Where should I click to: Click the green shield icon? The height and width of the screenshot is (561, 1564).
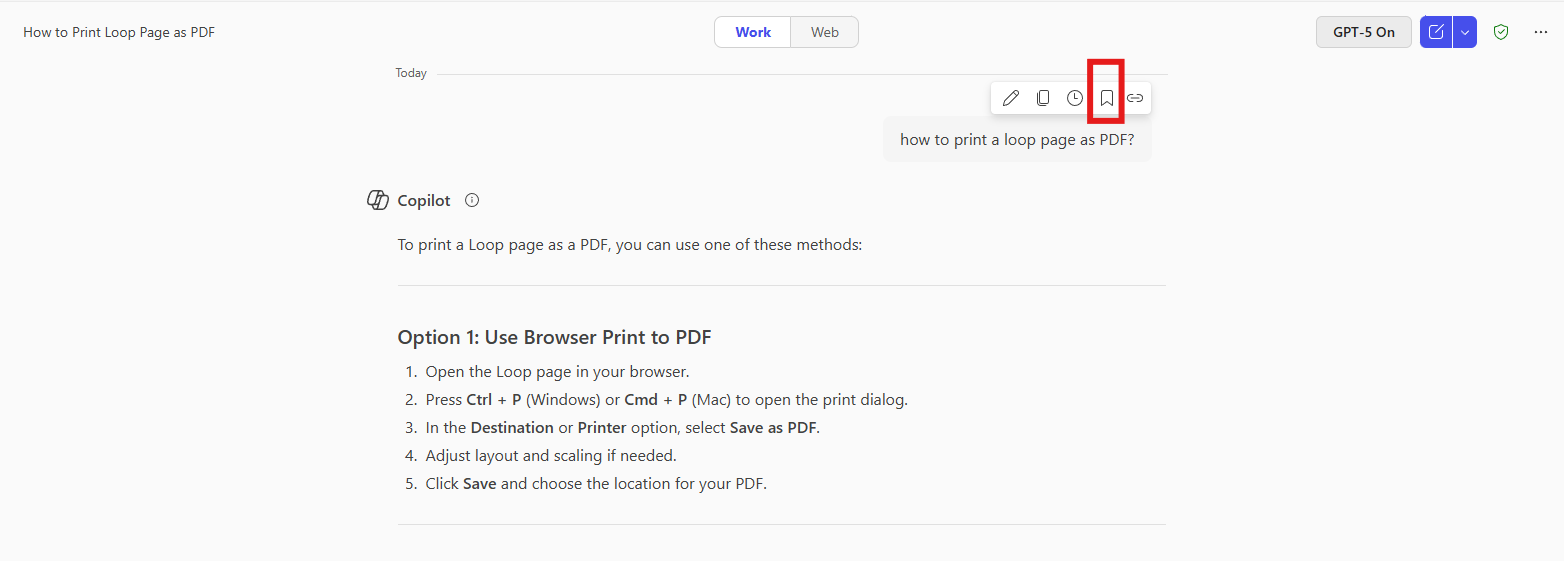1501,32
